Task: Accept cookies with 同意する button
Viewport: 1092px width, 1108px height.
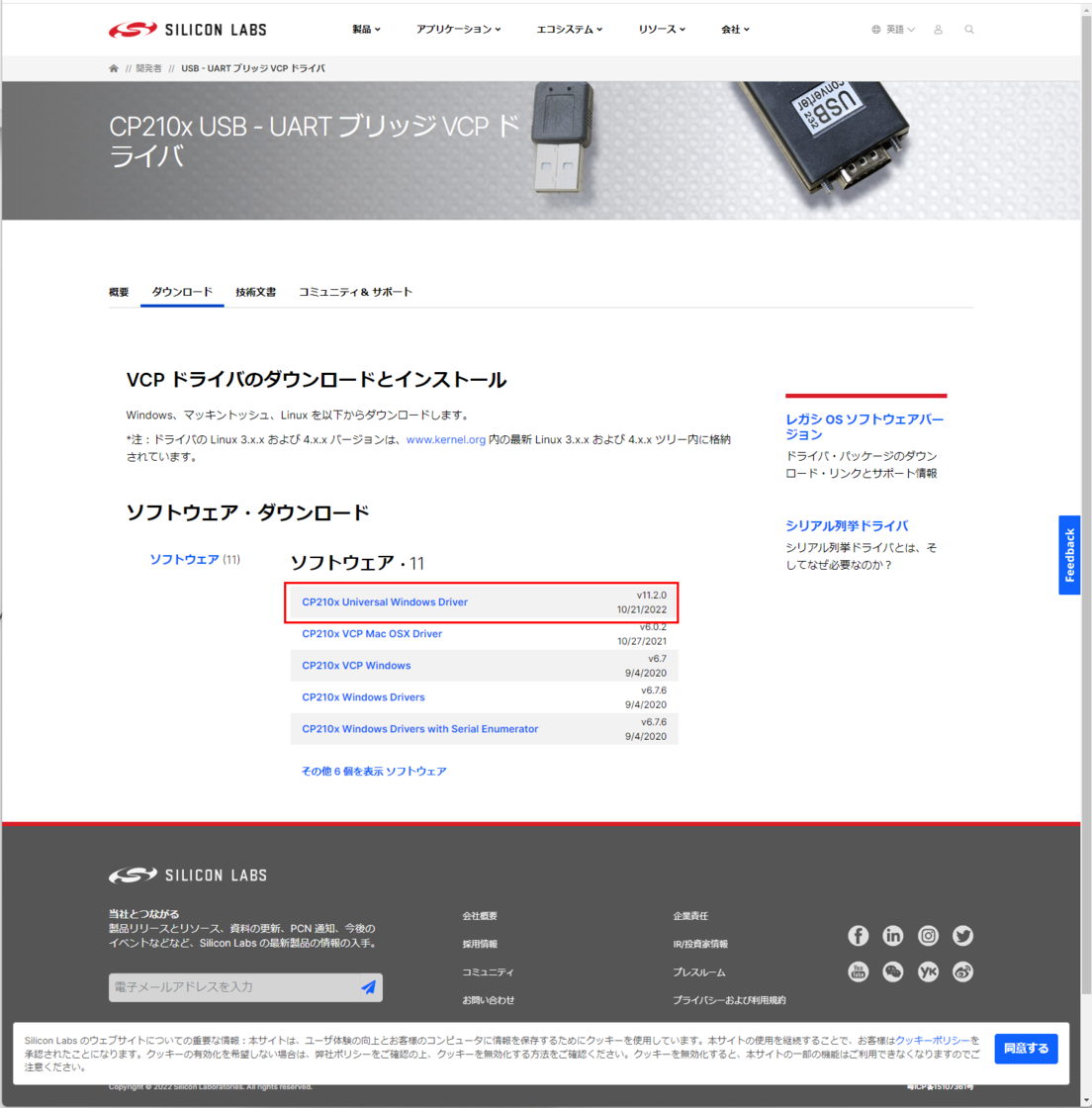Action: click(1027, 1049)
